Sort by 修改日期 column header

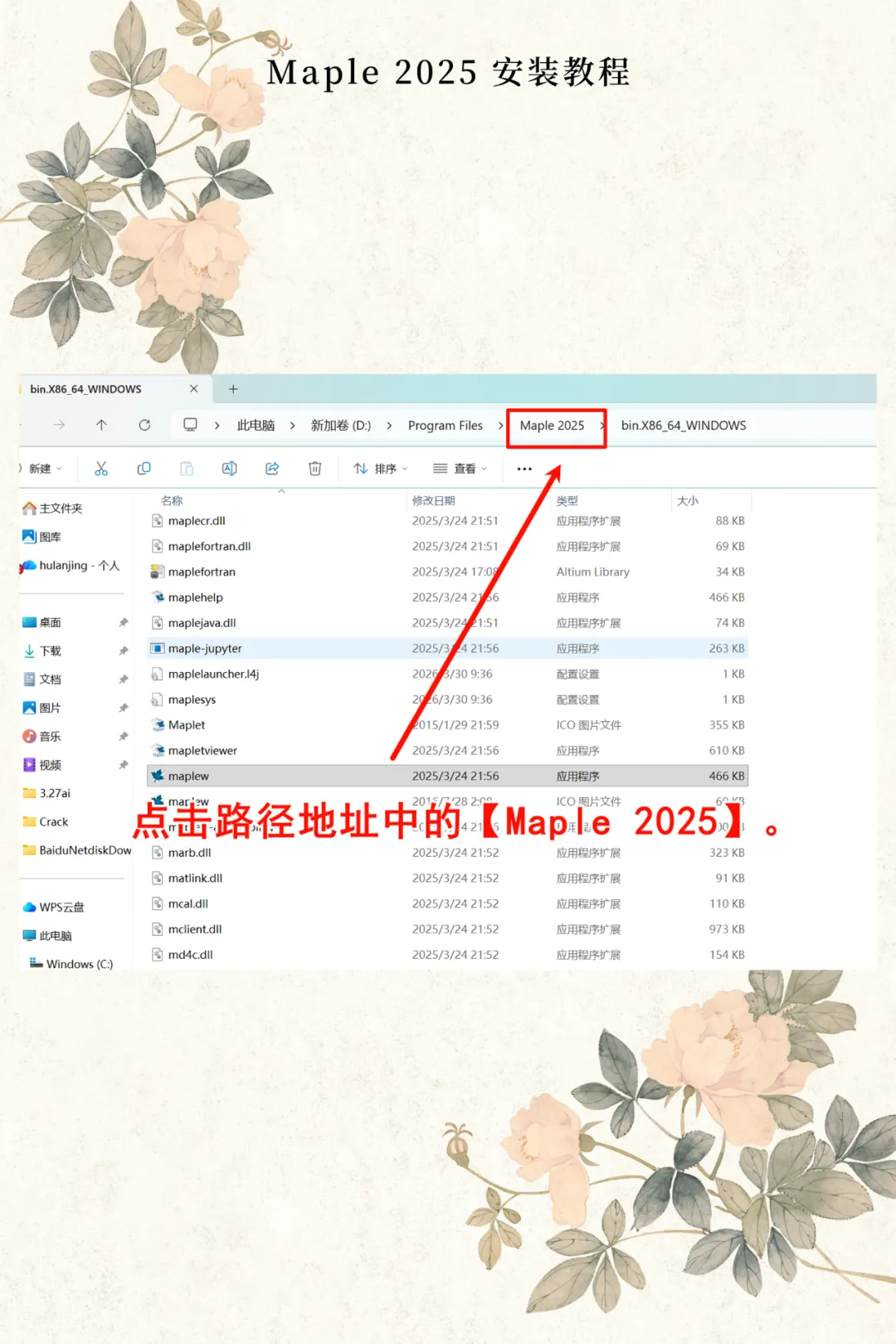(x=434, y=501)
